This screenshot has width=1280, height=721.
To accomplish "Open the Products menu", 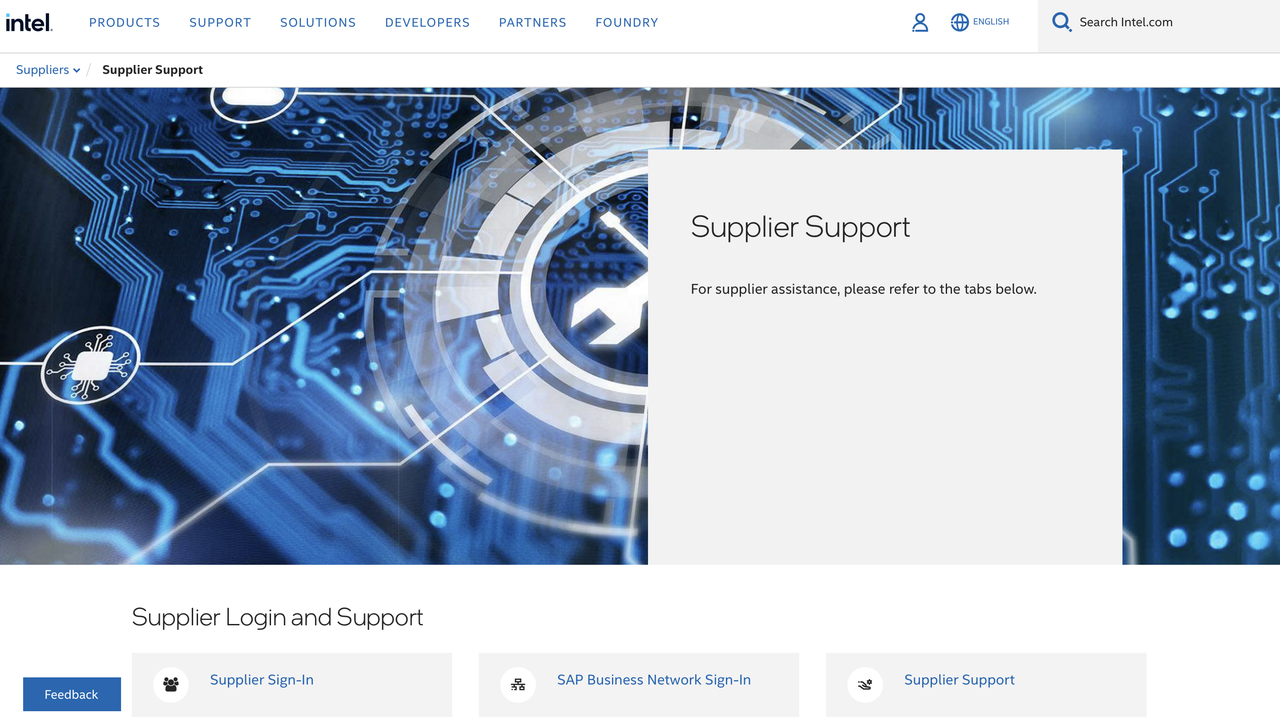I will point(124,22).
